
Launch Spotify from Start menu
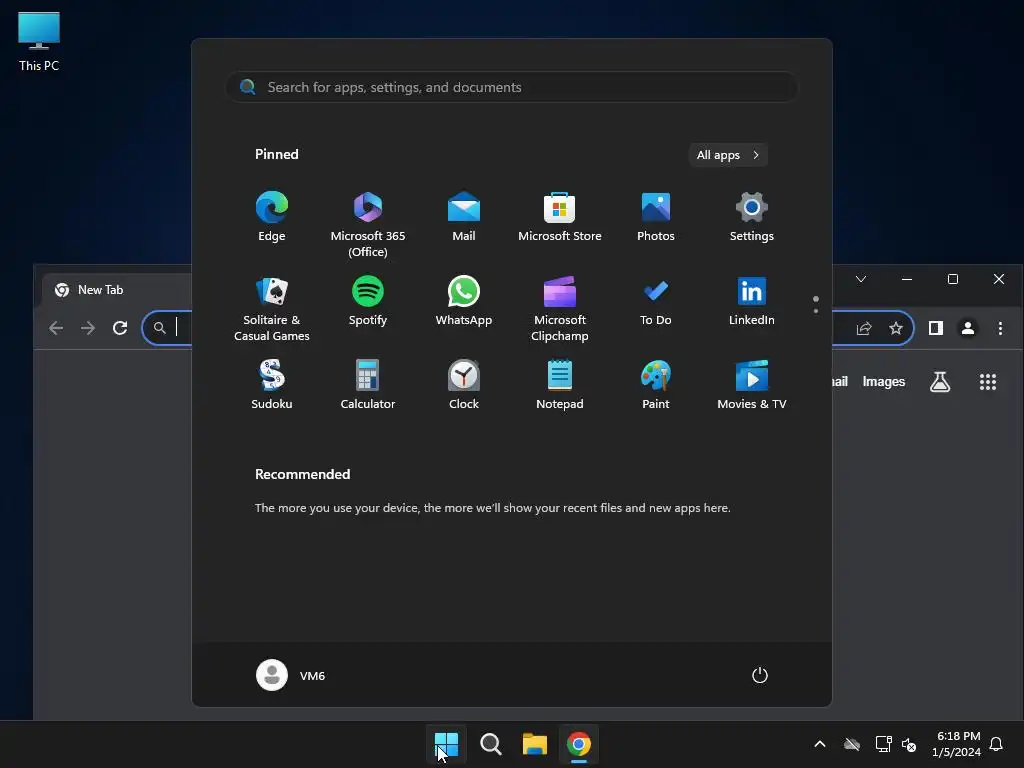[x=368, y=302]
